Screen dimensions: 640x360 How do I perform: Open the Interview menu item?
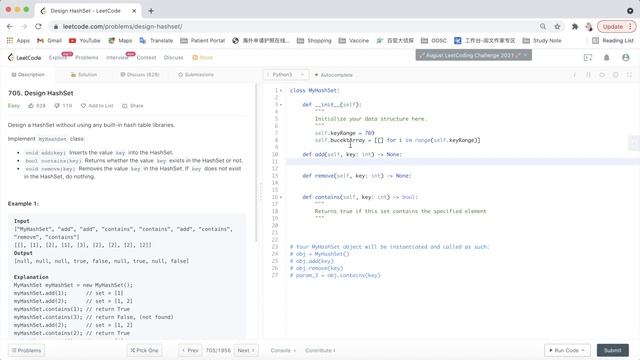click(x=117, y=58)
